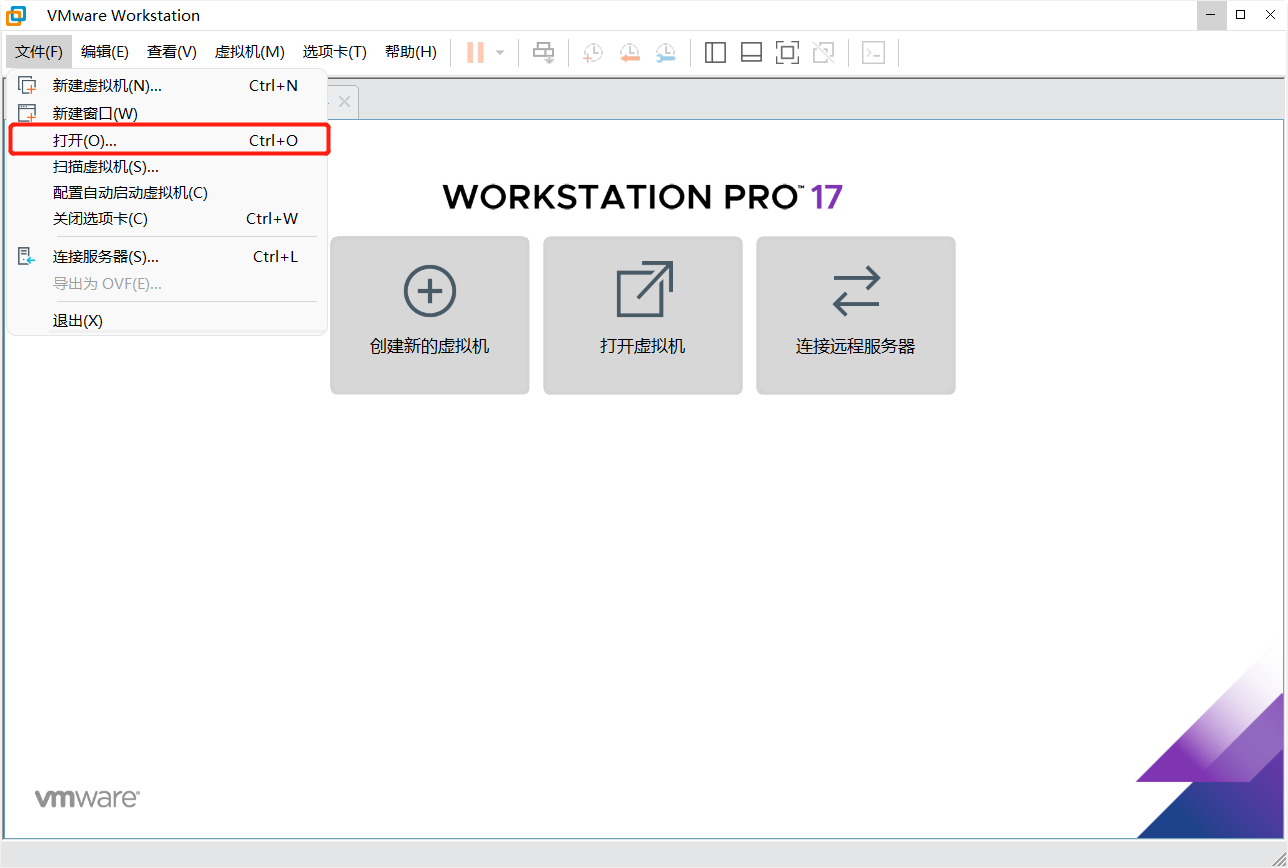Viewport: 1288px width, 868px height.
Task: Open the 选项卡(T) menu
Action: pyautogui.click(x=335, y=52)
